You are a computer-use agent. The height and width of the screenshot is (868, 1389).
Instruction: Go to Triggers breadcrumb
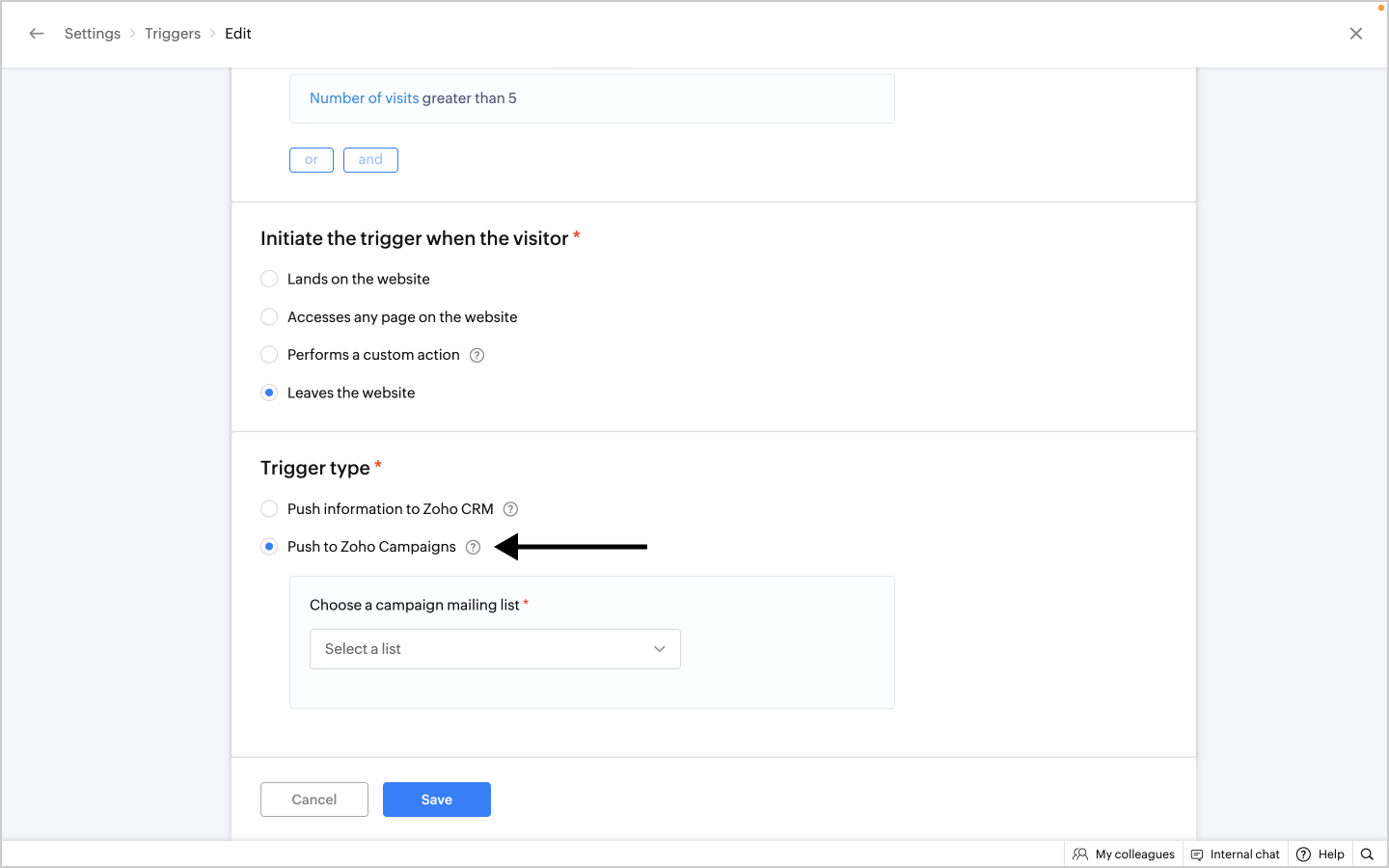coord(173,34)
